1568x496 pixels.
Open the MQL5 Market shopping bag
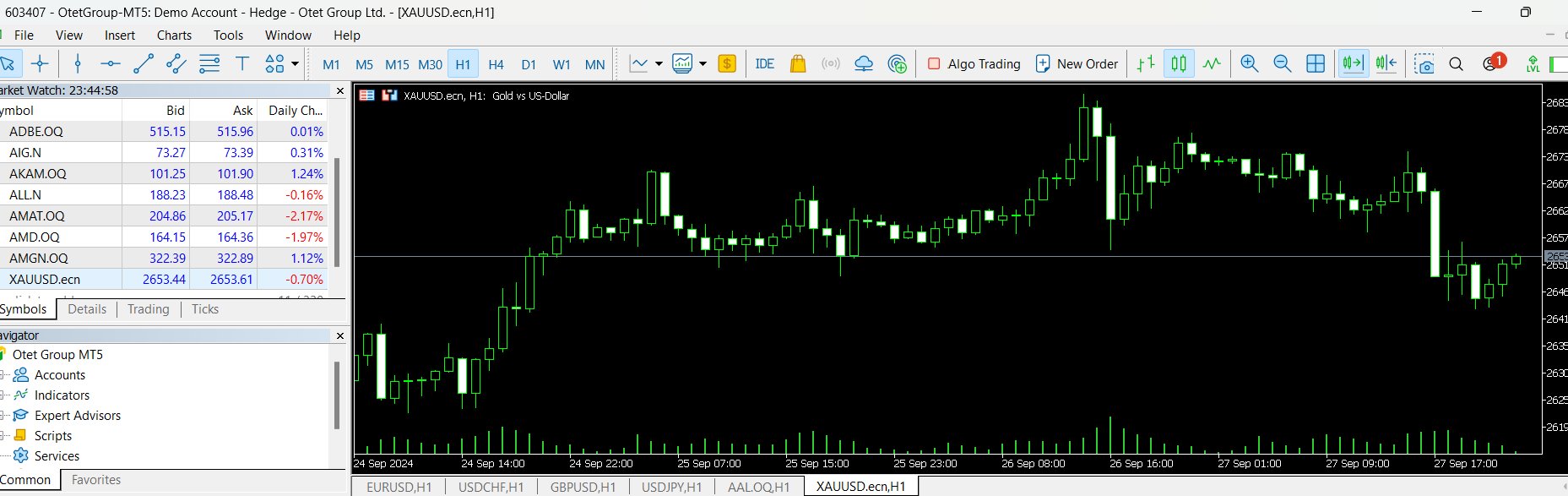pyautogui.click(x=797, y=63)
